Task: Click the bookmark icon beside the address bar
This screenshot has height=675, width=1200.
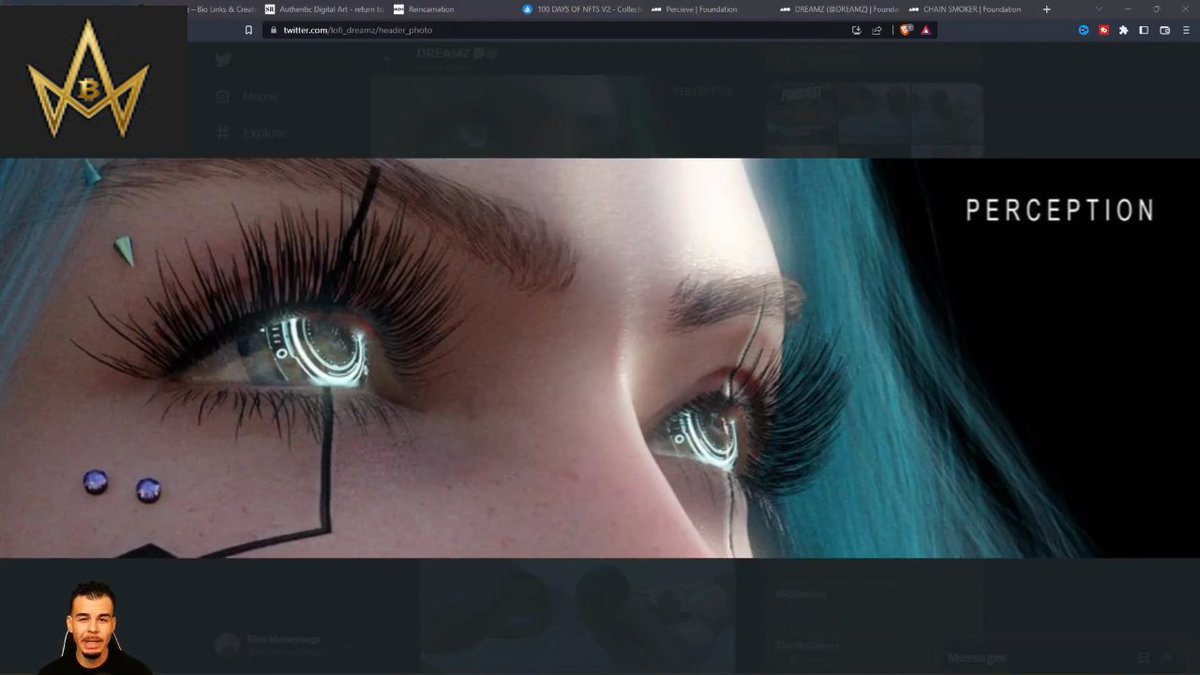Action: click(x=249, y=30)
